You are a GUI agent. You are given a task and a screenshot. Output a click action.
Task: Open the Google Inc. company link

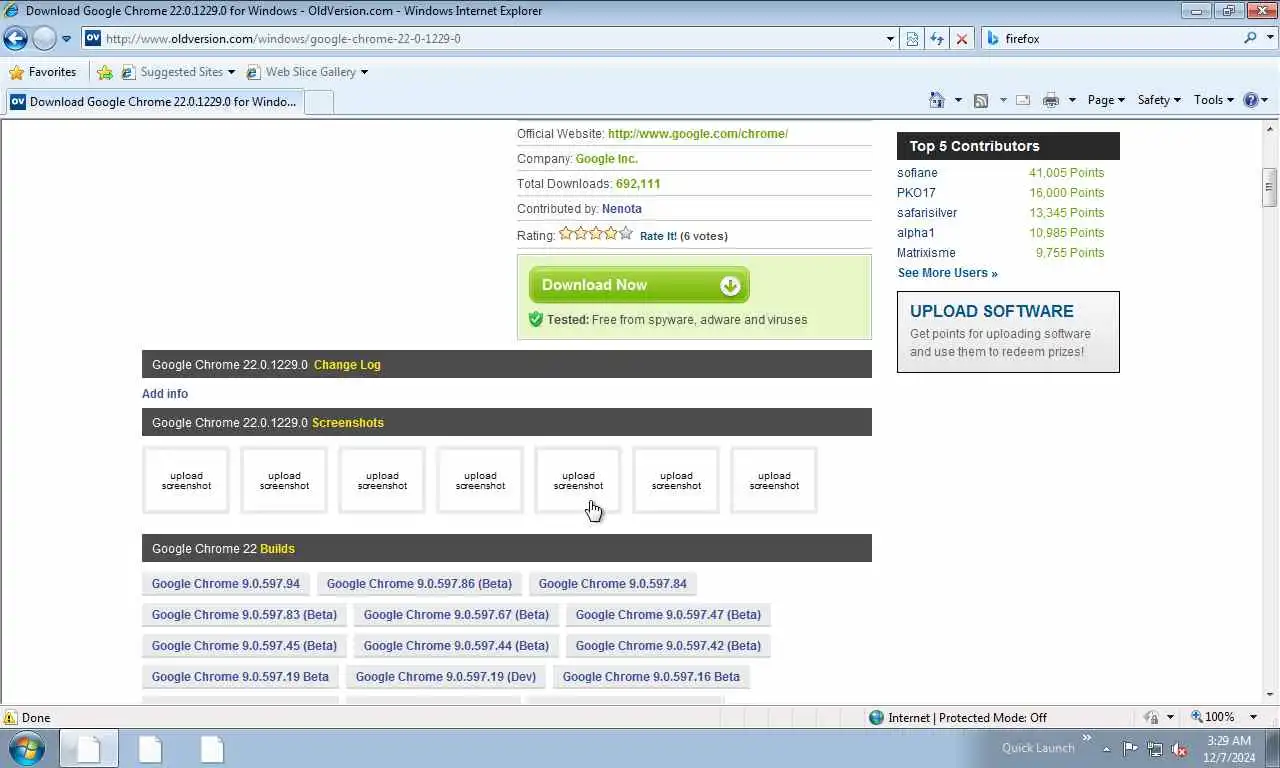click(607, 159)
